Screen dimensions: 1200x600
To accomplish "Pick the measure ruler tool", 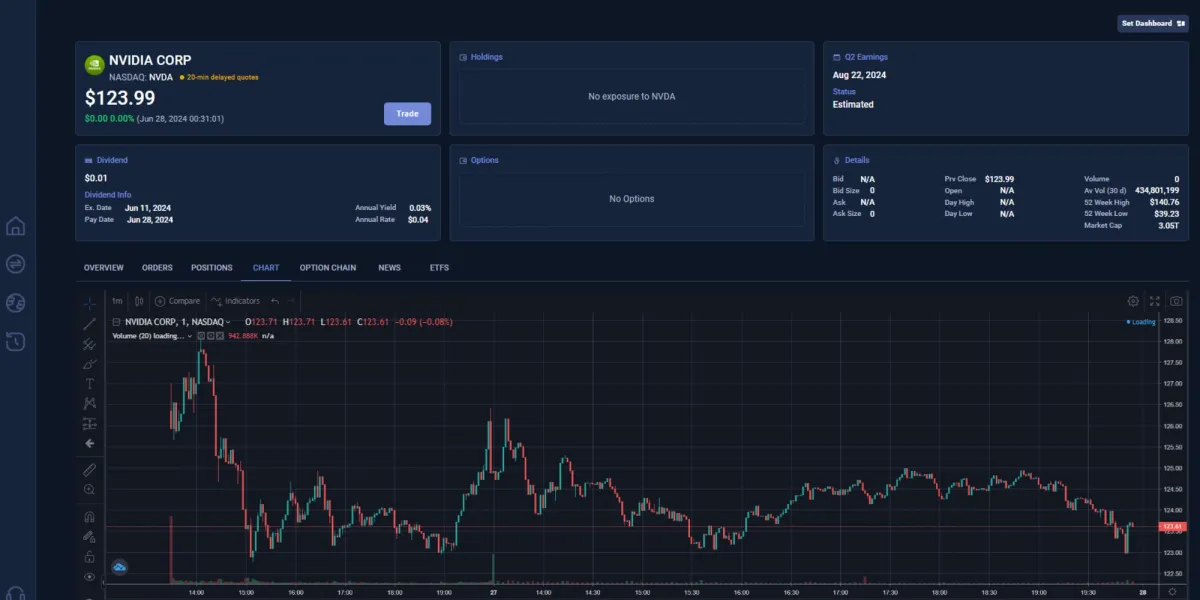I will [x=89, y=469].
